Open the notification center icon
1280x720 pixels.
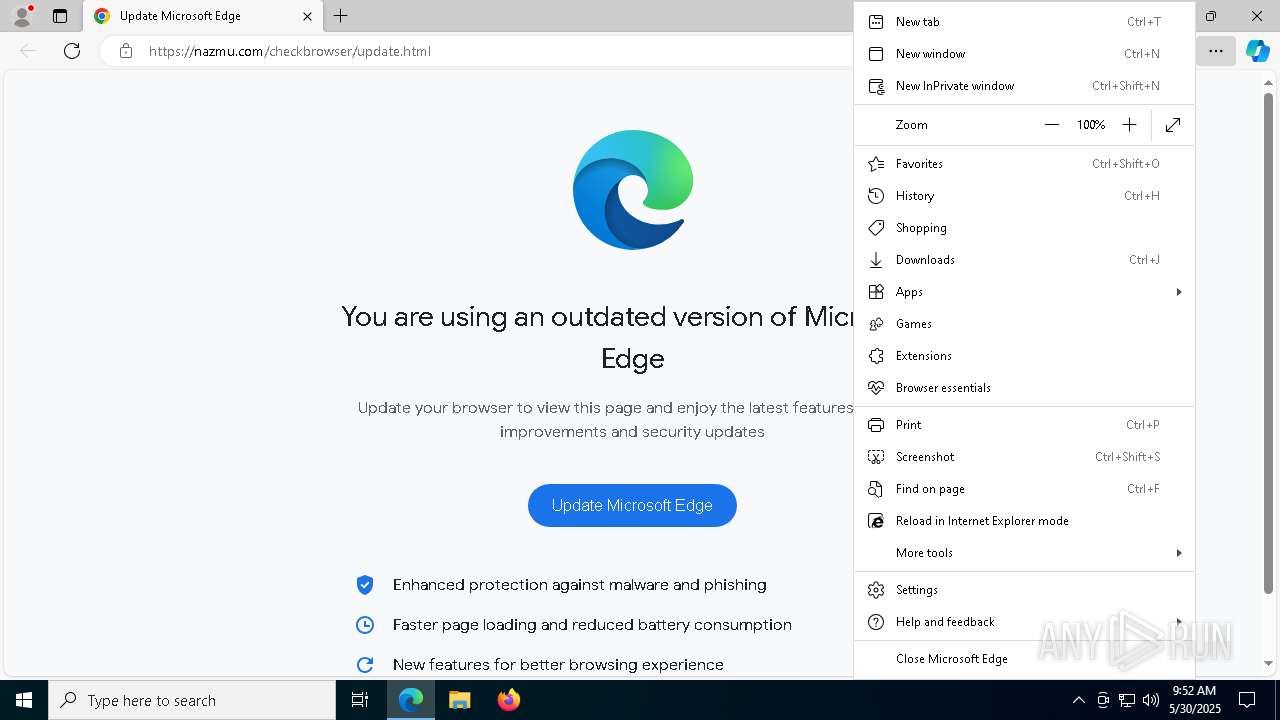1247,700
